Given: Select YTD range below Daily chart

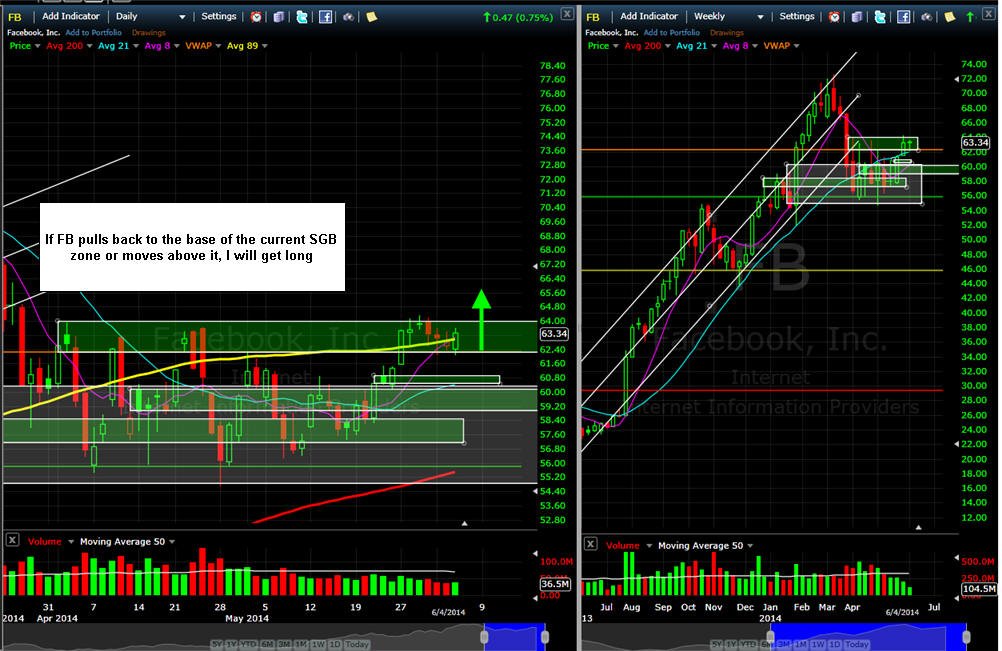Looking at the screenshot, I should click(x=248, y=644).
